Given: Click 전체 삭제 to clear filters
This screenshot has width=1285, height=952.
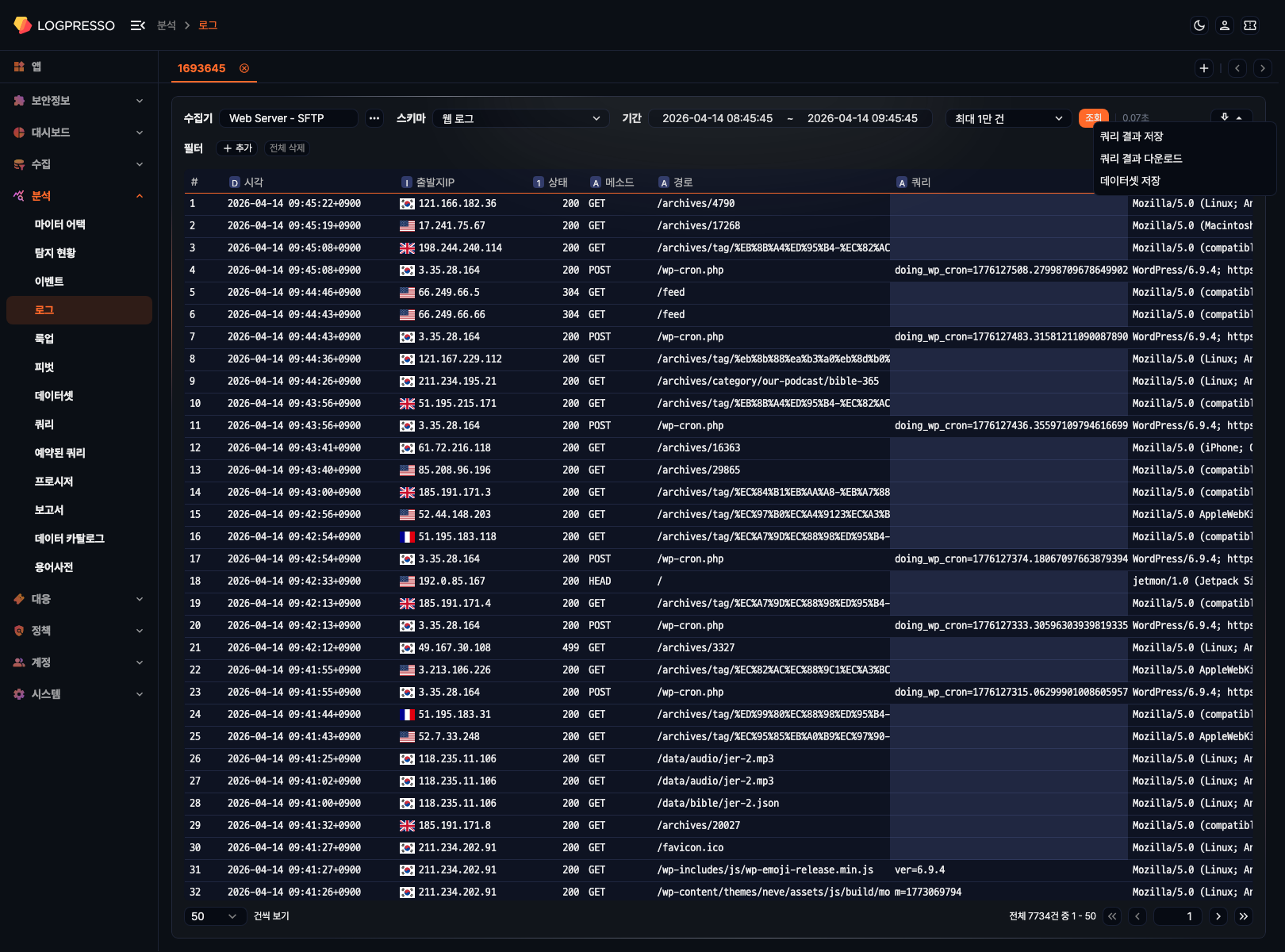Looking at the screenshot, I should click(x=287, y=148).
